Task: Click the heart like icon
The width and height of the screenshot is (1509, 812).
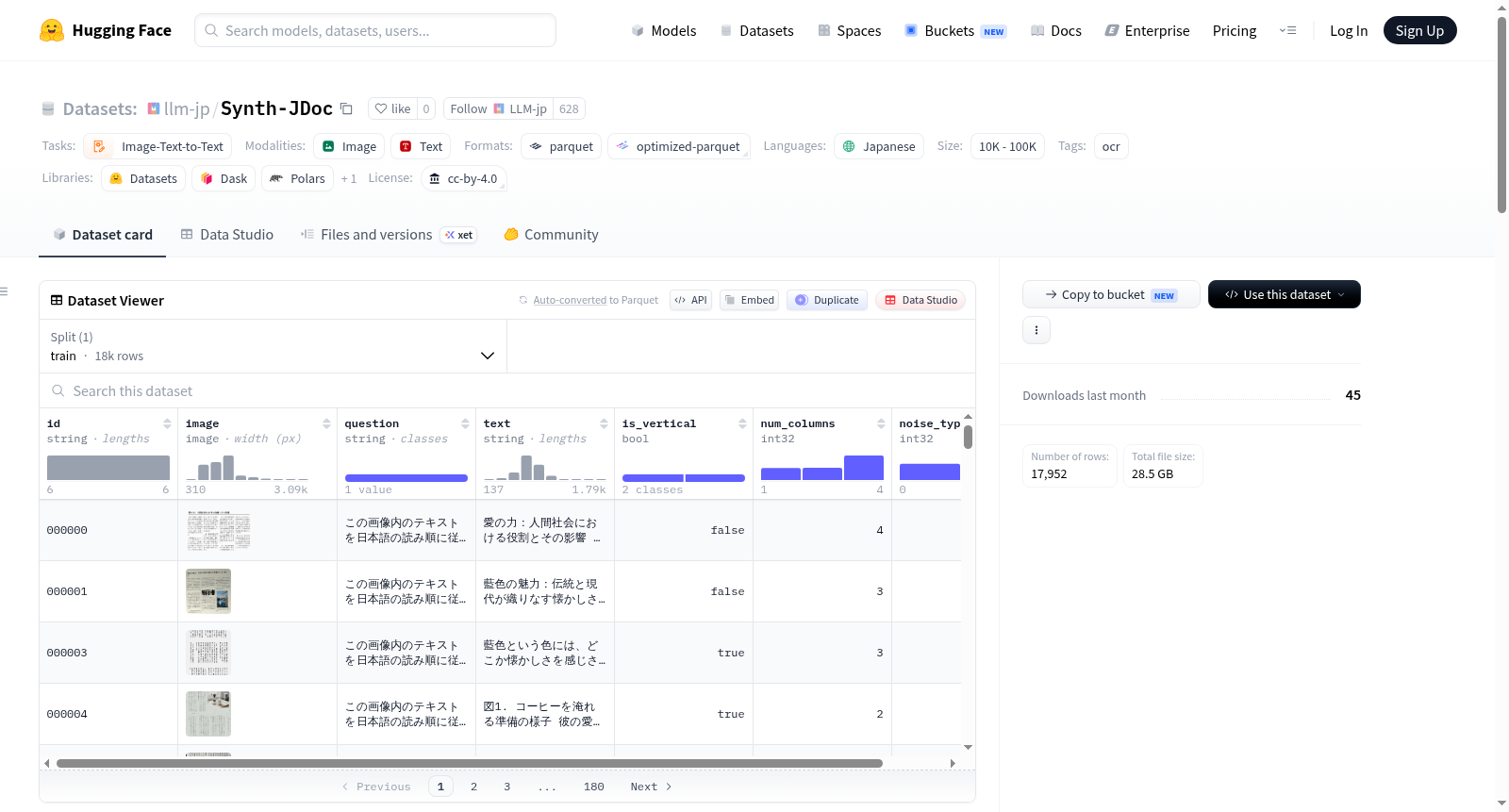Action: click(x=381, y=108)
